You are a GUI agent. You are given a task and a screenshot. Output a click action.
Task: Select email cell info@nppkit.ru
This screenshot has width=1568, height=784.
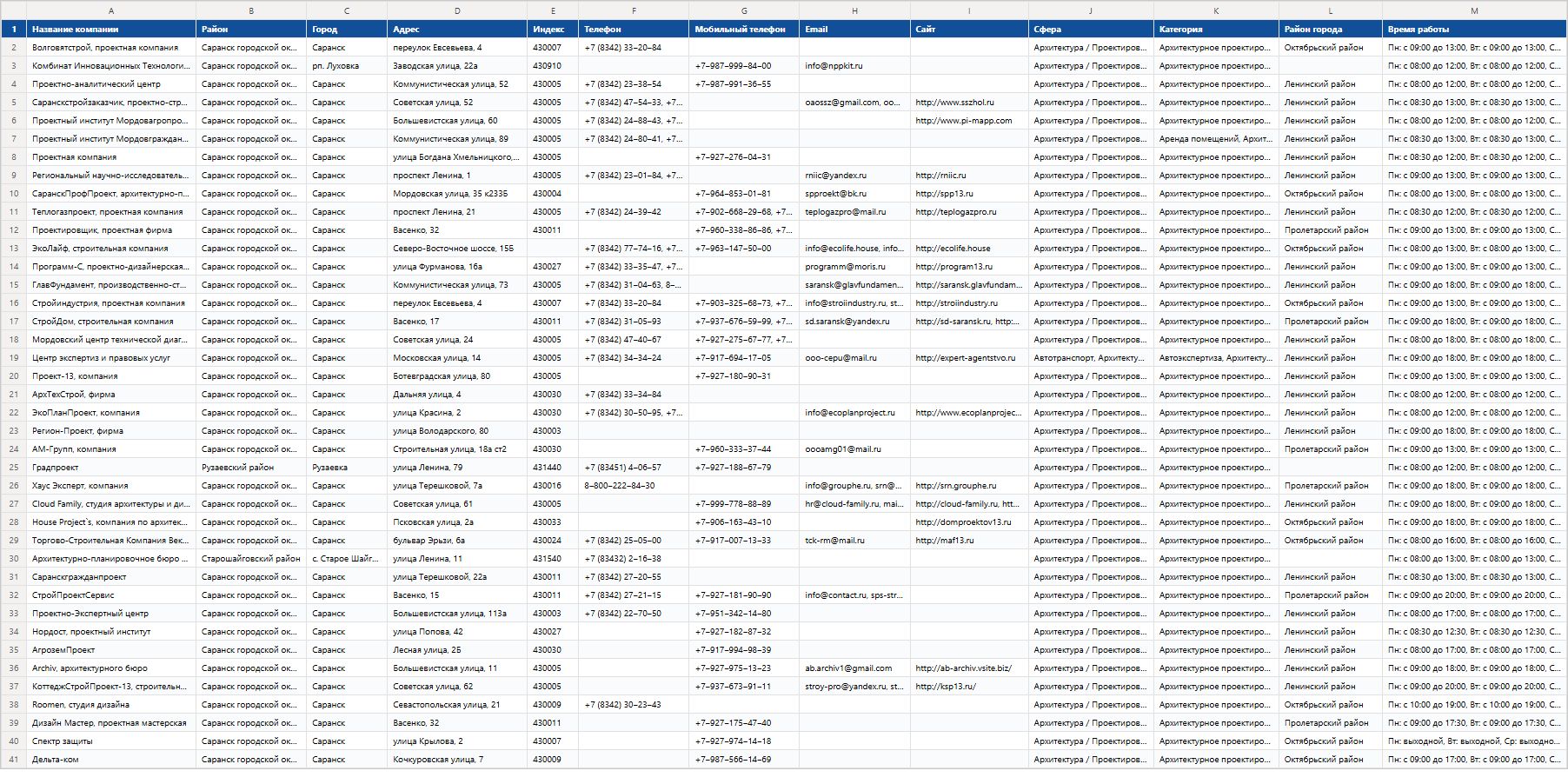pyautogui.click(x=854, y=66)
